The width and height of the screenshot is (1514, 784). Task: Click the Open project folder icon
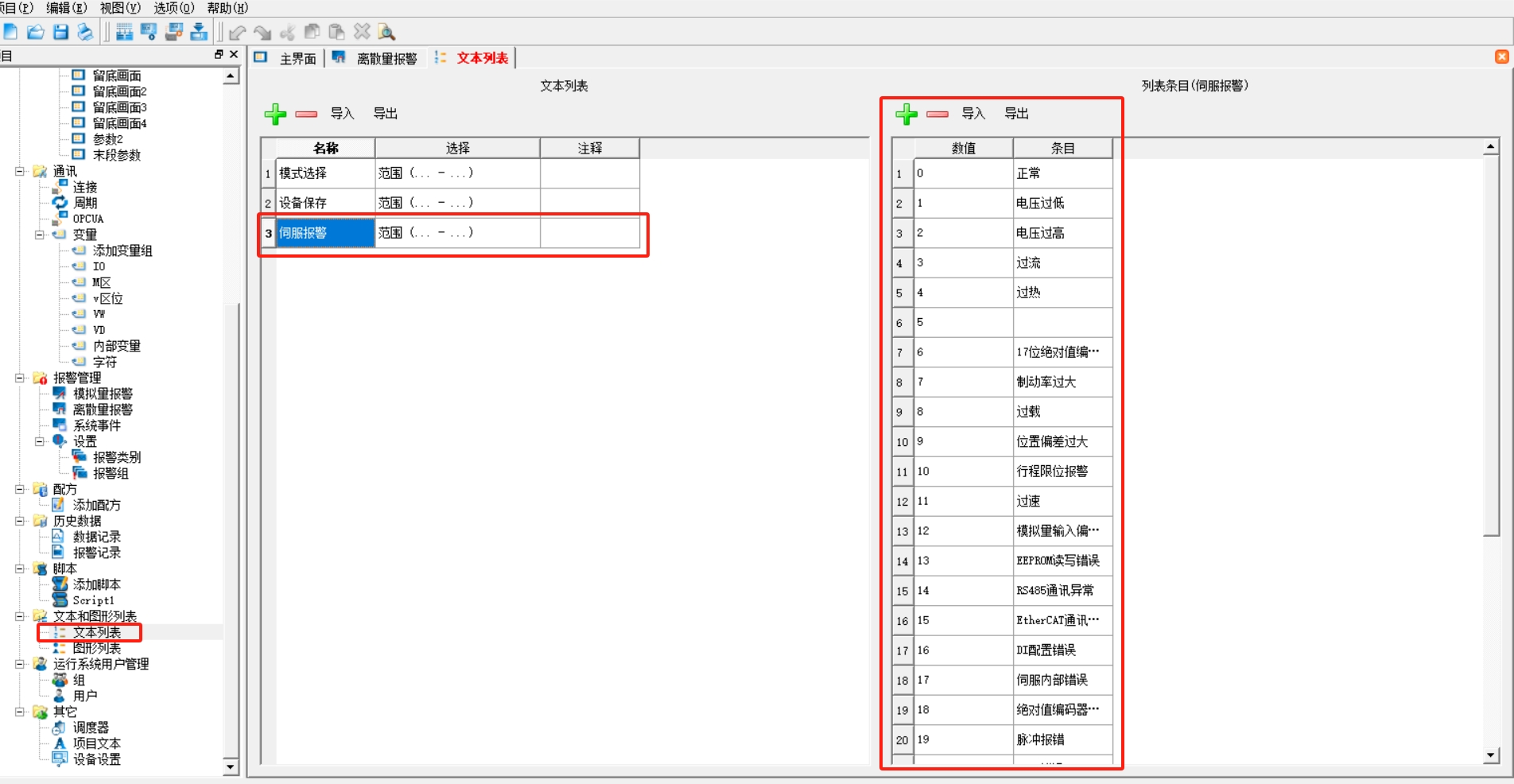(36, 32)
